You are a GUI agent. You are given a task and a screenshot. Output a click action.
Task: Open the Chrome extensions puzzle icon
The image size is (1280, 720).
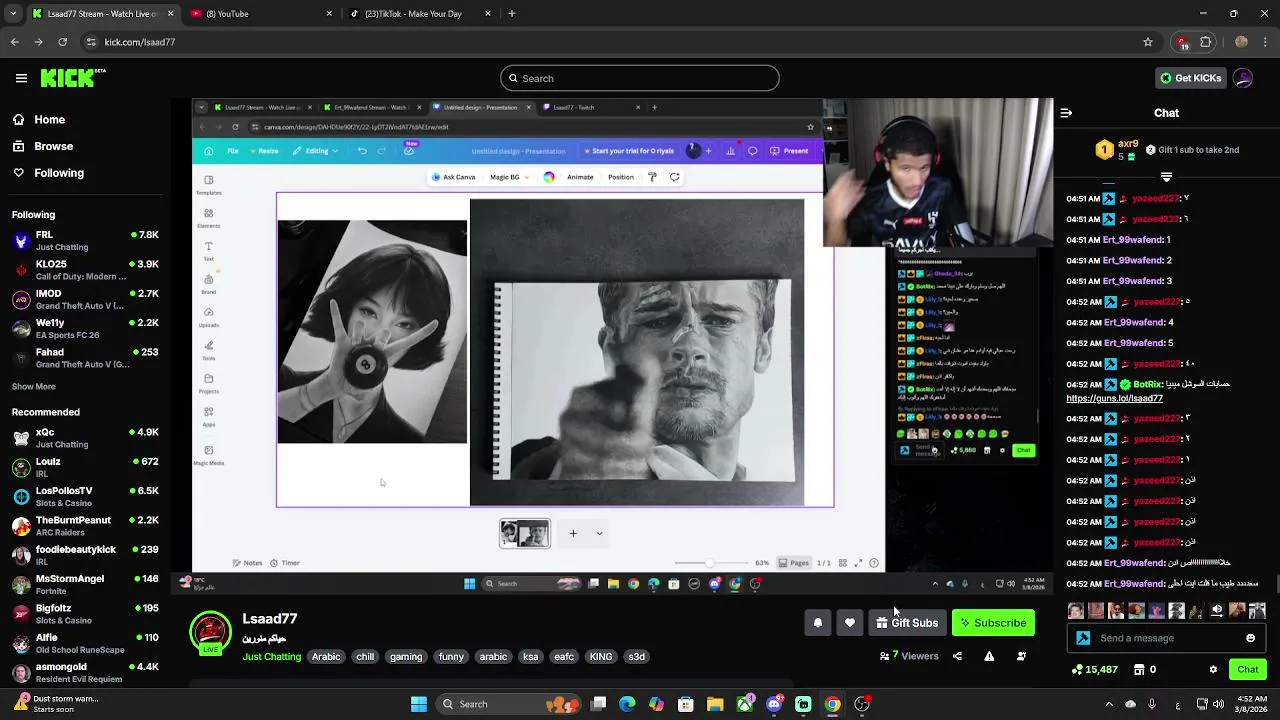(x=1206, y=42)
